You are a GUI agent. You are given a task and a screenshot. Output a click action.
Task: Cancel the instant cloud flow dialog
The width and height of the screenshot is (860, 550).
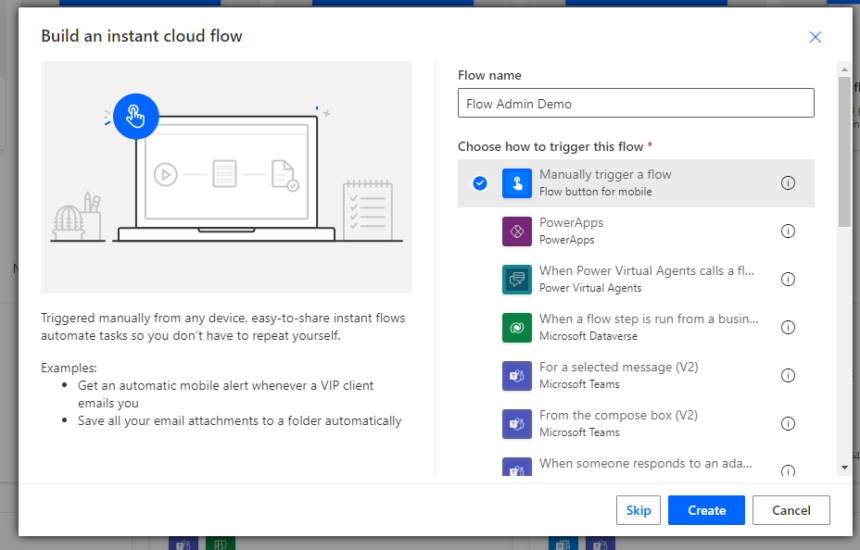pos(791,510)
